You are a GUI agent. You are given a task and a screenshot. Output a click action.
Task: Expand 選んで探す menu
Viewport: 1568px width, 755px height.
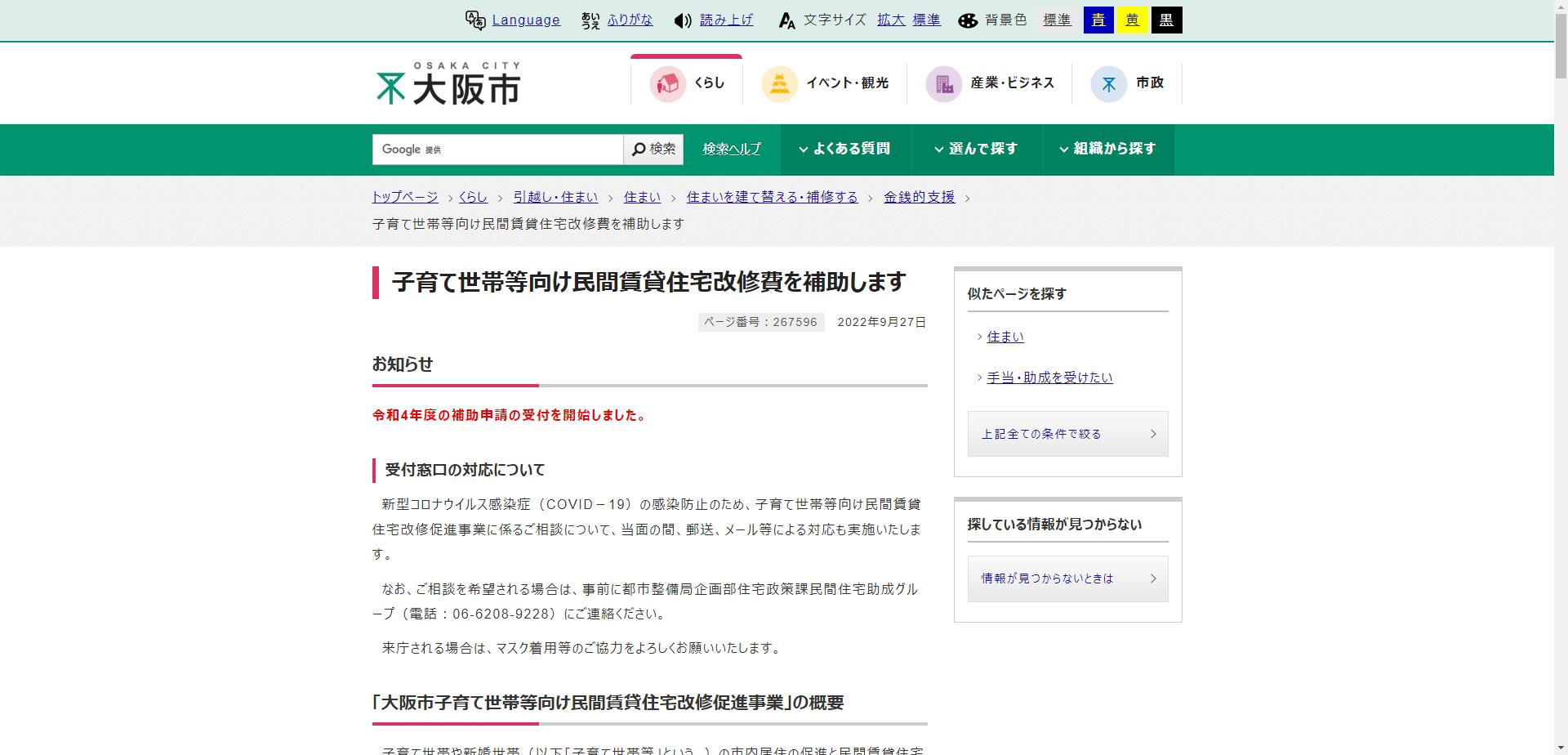977,150
